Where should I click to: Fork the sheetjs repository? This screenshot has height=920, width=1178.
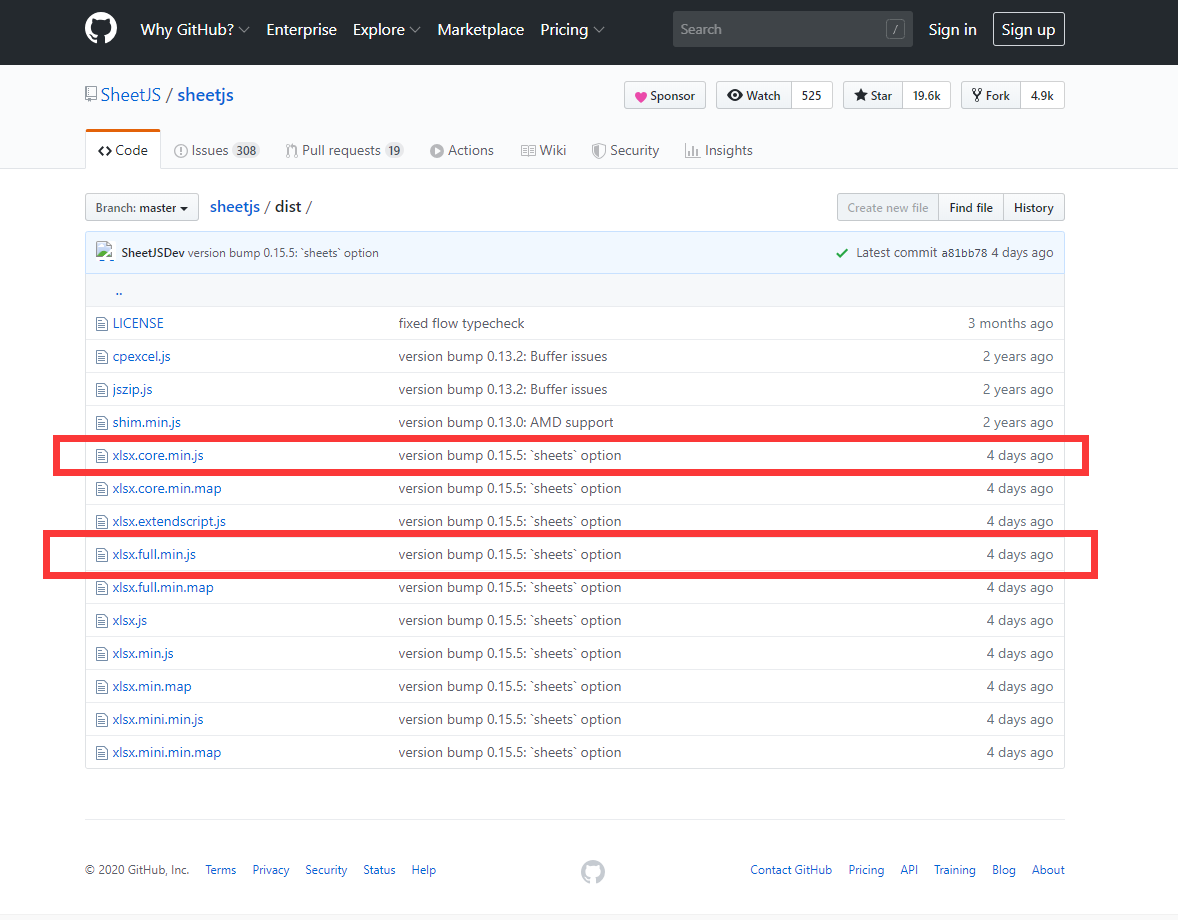pyautogui.click(x=991, y=95)
